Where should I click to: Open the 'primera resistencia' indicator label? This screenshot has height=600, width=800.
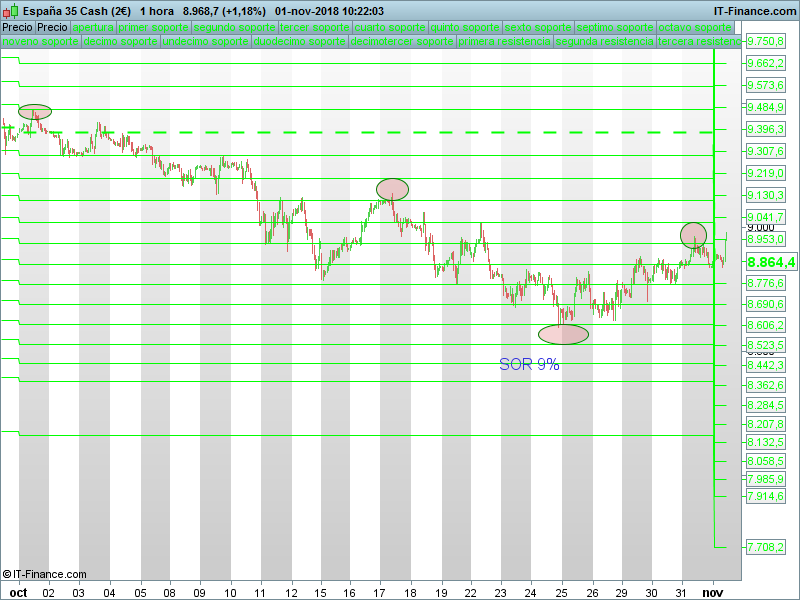click(505, 43)
